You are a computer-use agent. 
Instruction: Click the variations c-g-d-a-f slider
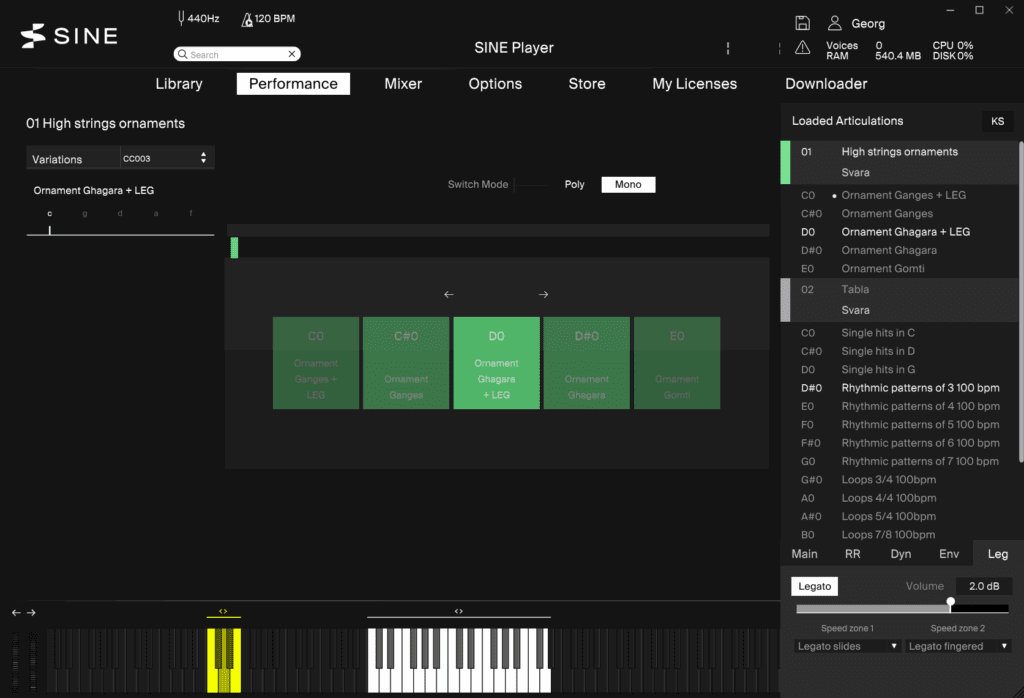click(x=120, y=230)
